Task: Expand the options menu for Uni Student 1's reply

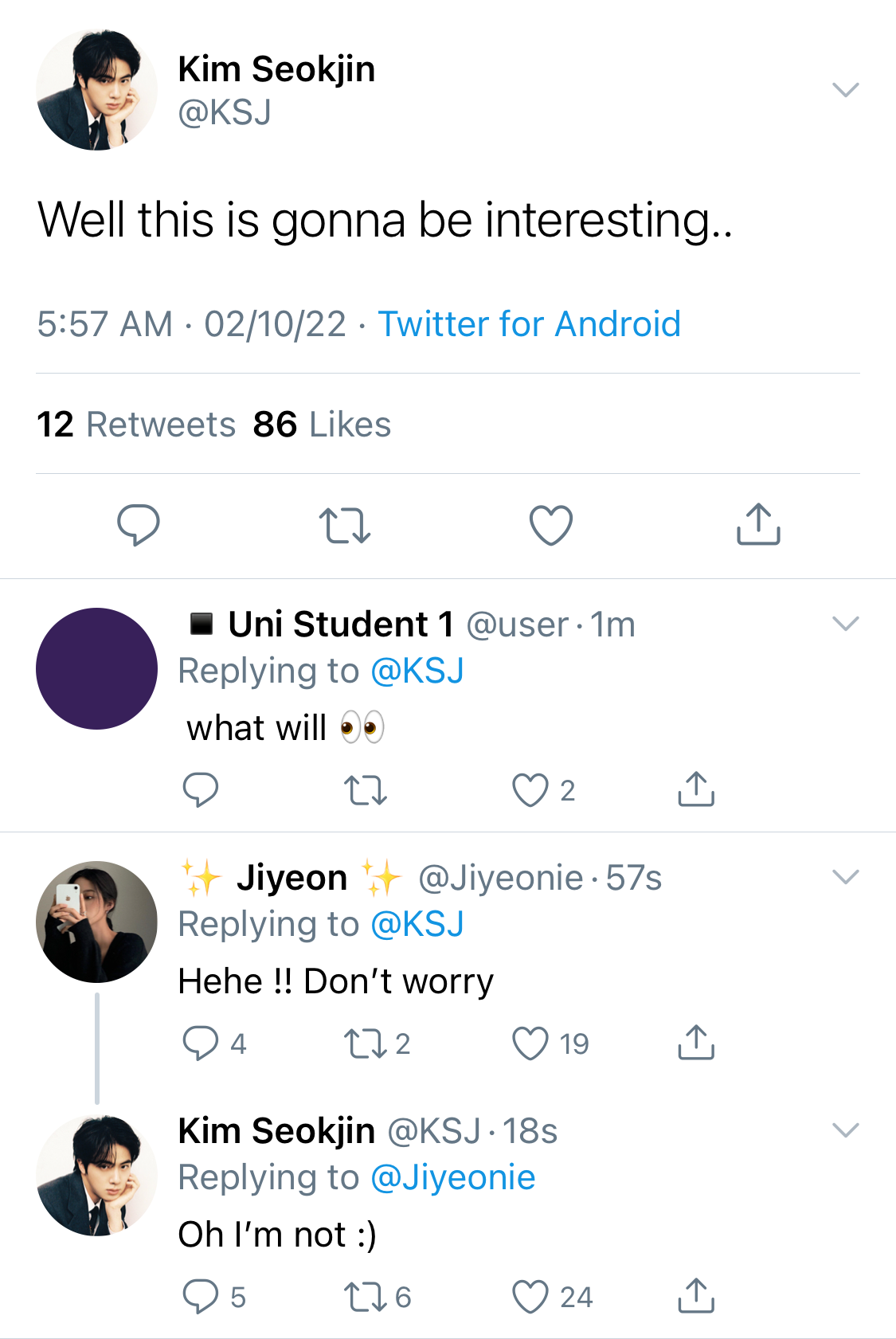Action: [x=845, y=623]
